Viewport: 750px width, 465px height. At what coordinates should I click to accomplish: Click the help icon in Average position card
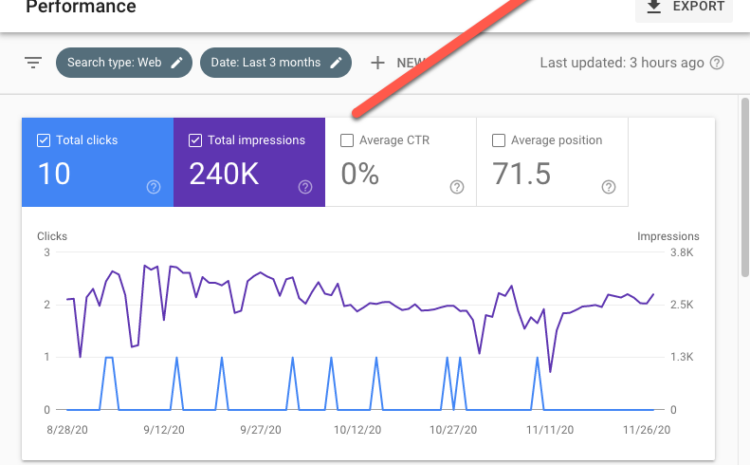point(609,187)
